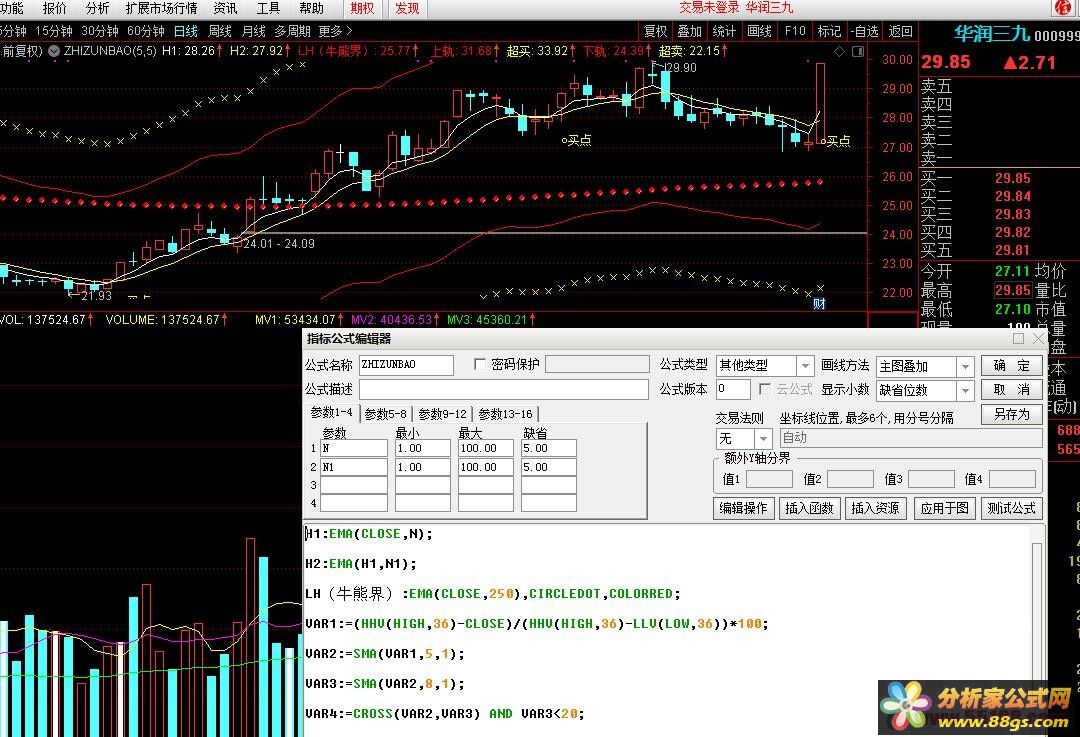Toggle the panel layout icon at chart top right
Image resolution: width=1080 pixels, height=737 pixels.
[858, 52]
